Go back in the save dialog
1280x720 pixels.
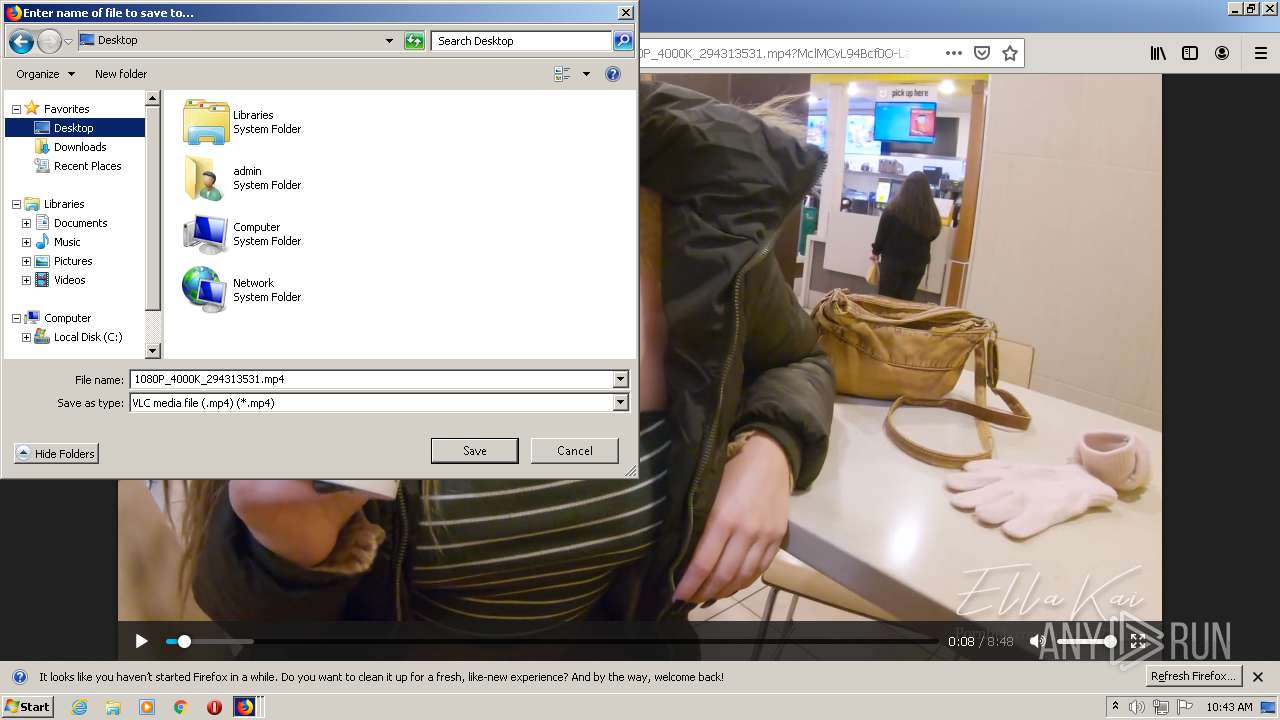tap(21, 41)
